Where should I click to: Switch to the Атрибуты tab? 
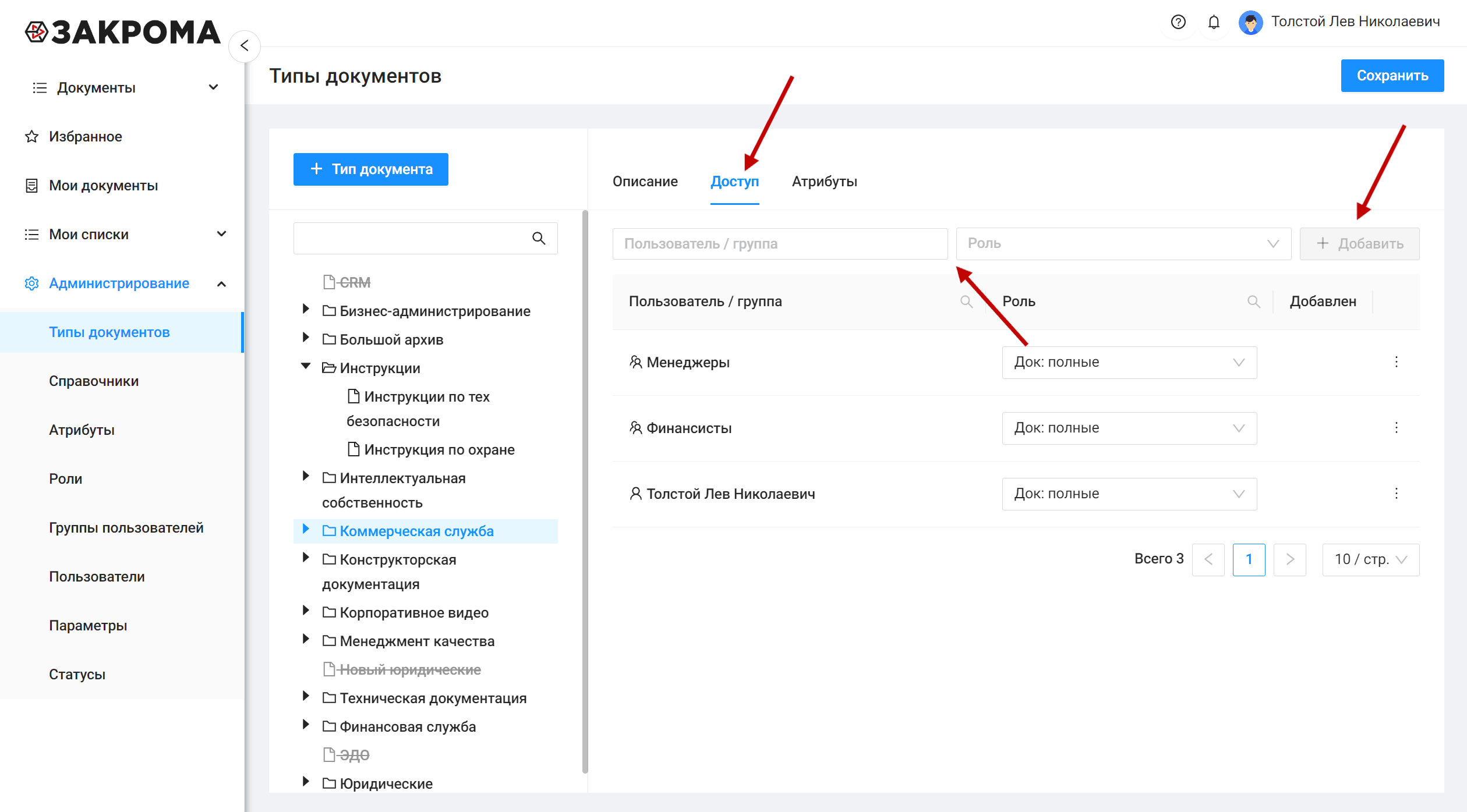(x=824, y=182)
